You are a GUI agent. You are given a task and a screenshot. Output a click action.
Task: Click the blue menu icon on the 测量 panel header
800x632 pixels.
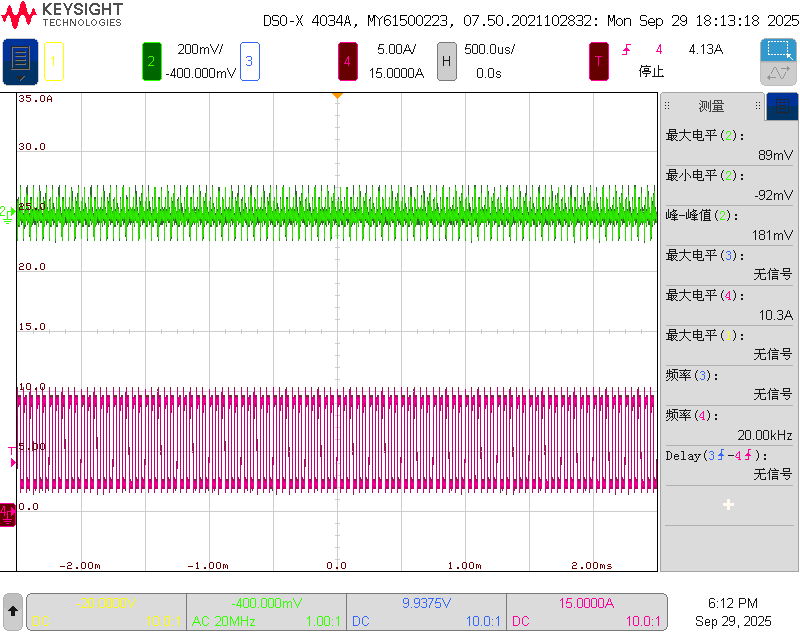(x=784, y=106)
